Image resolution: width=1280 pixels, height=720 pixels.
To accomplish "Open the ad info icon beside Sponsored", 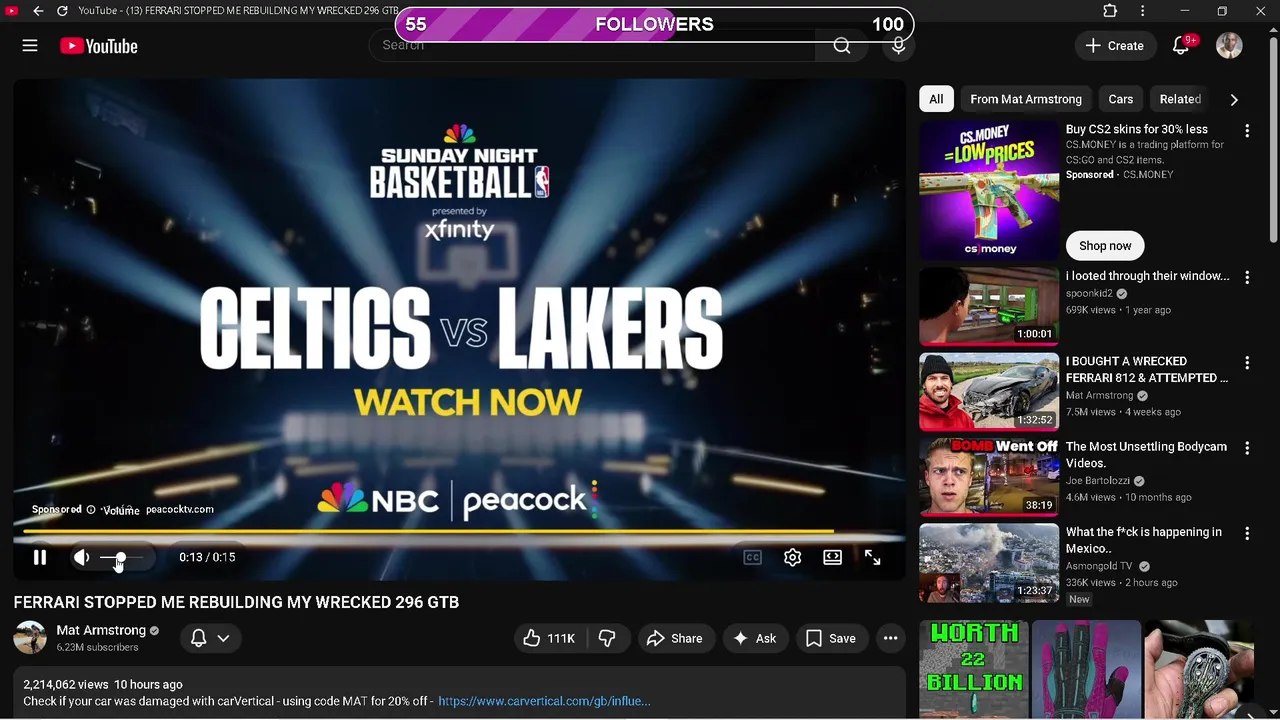I will click(x=90, y=509).
